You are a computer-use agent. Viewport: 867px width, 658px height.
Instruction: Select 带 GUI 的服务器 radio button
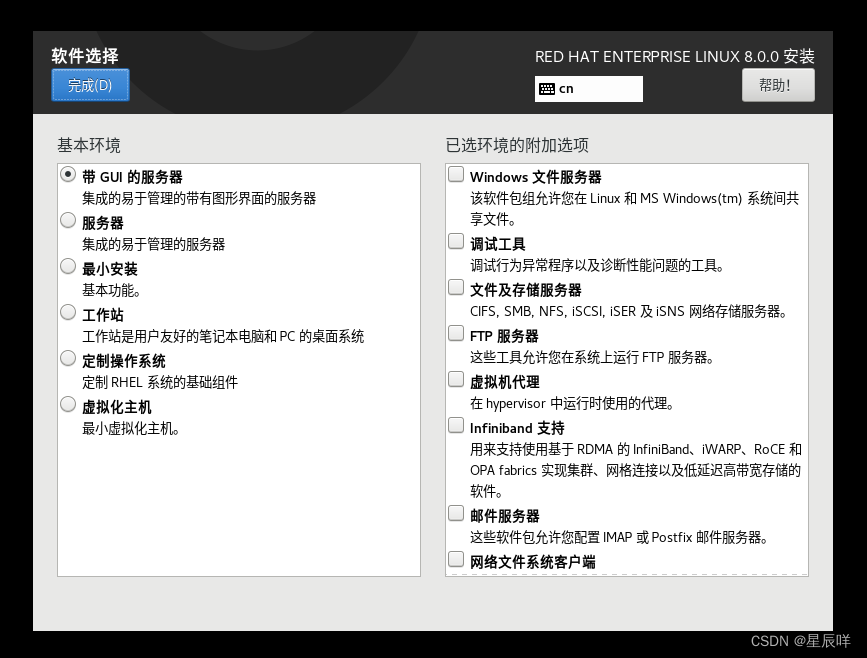pos(68,175)
